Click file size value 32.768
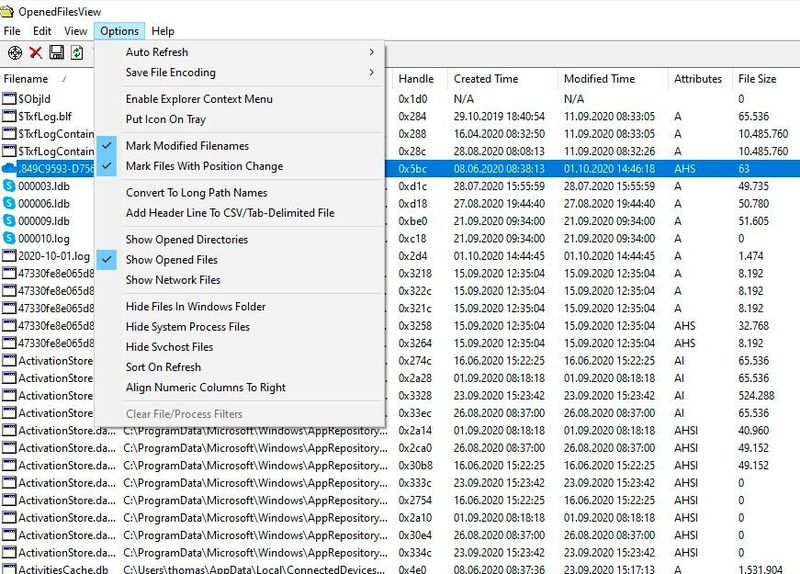The width and height of the screenshot is (800, 574). [x=753, y=326]
